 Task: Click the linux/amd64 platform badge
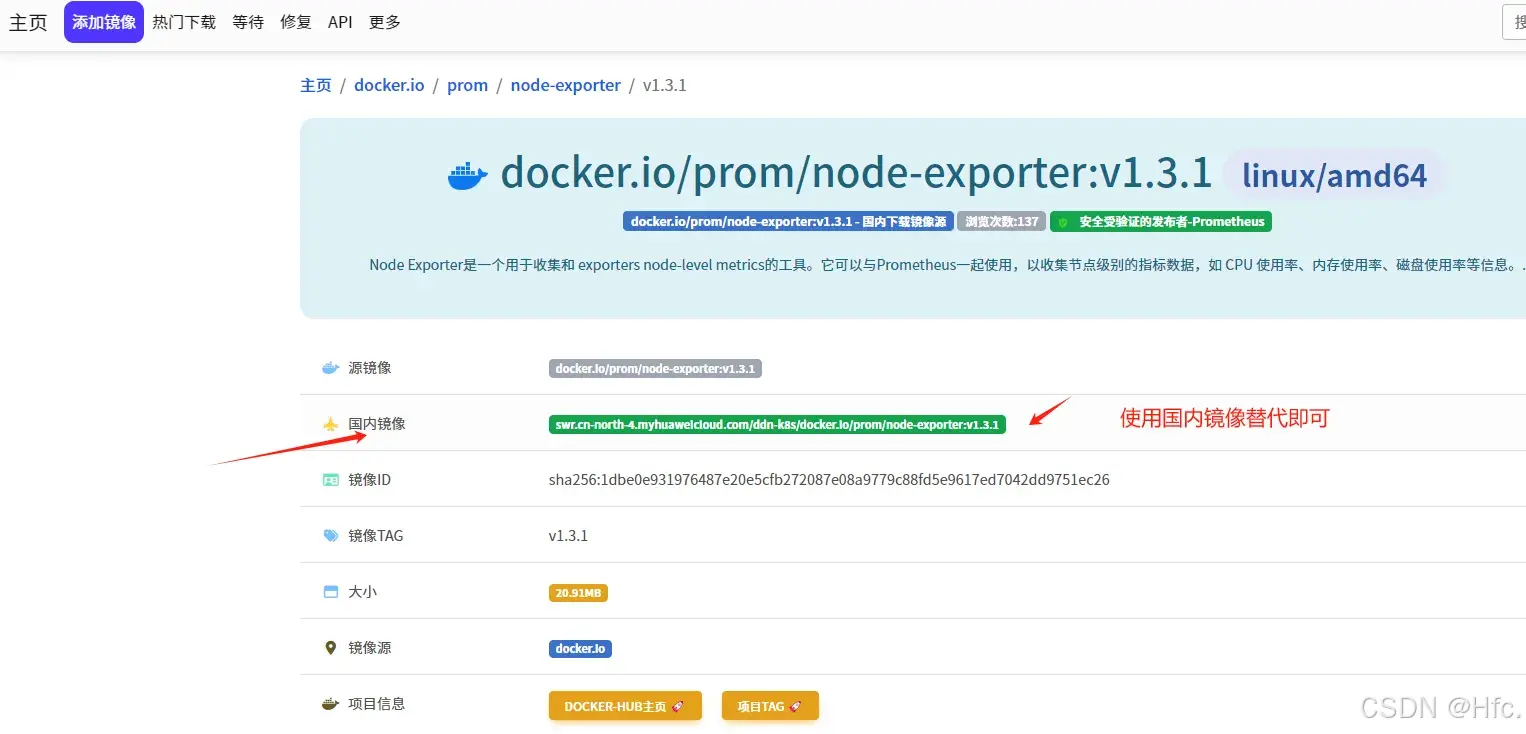1334,175
